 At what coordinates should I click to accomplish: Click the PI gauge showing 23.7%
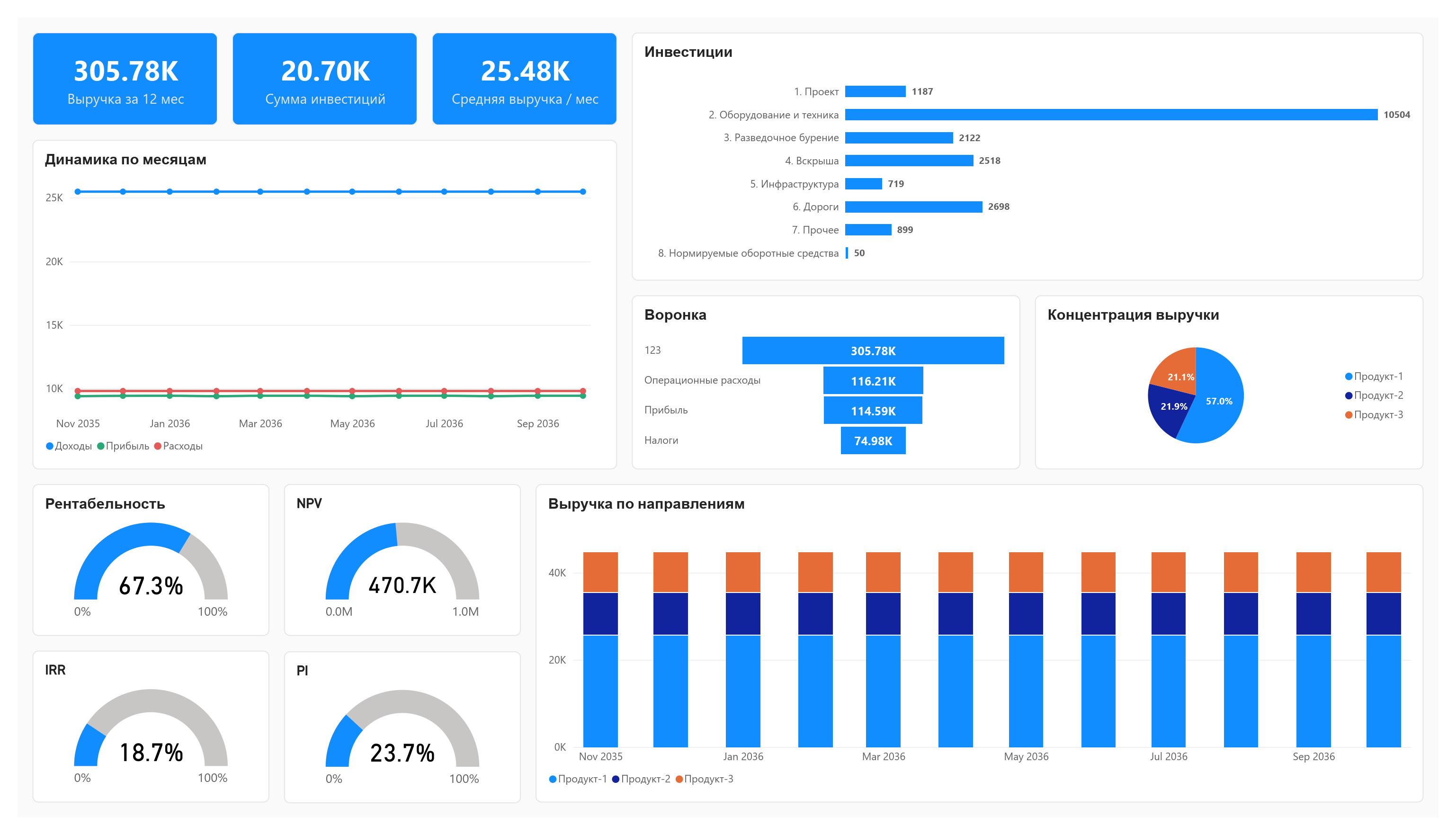[x=402, y=729]
